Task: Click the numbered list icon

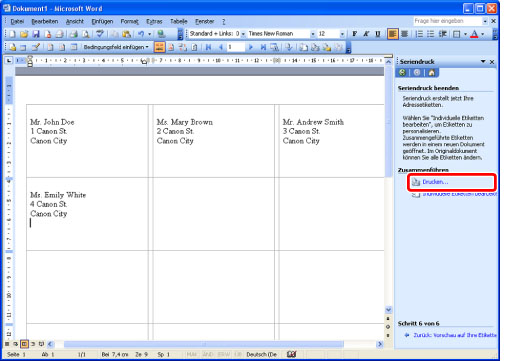Action: pyautogui.click(x=419, y=34)
